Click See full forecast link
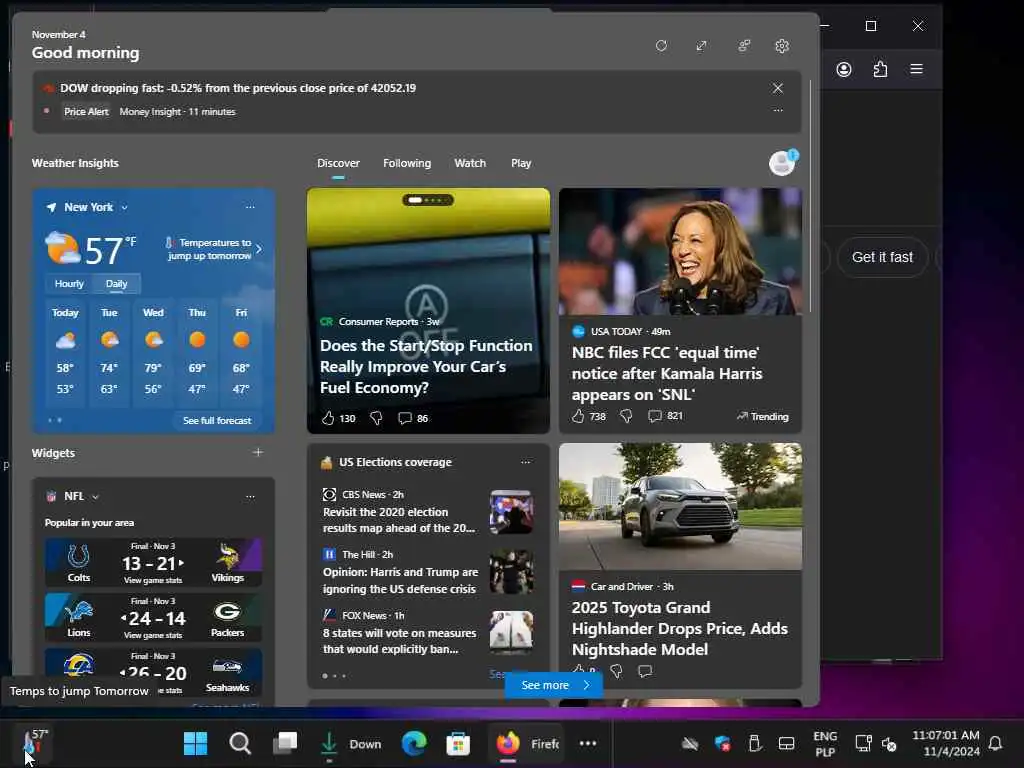This screenshot has height=768, width=1024. coord(217,421)
